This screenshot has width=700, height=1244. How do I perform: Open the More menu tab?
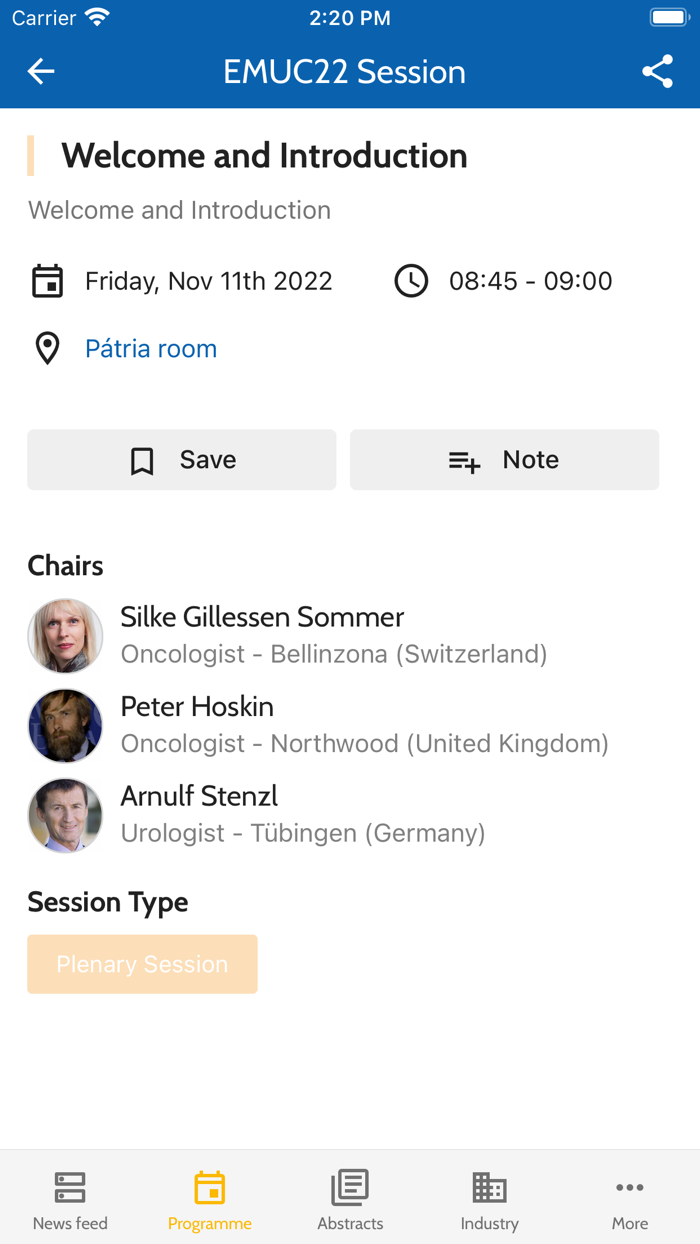pyautogui.click(x=630, y=1200)
